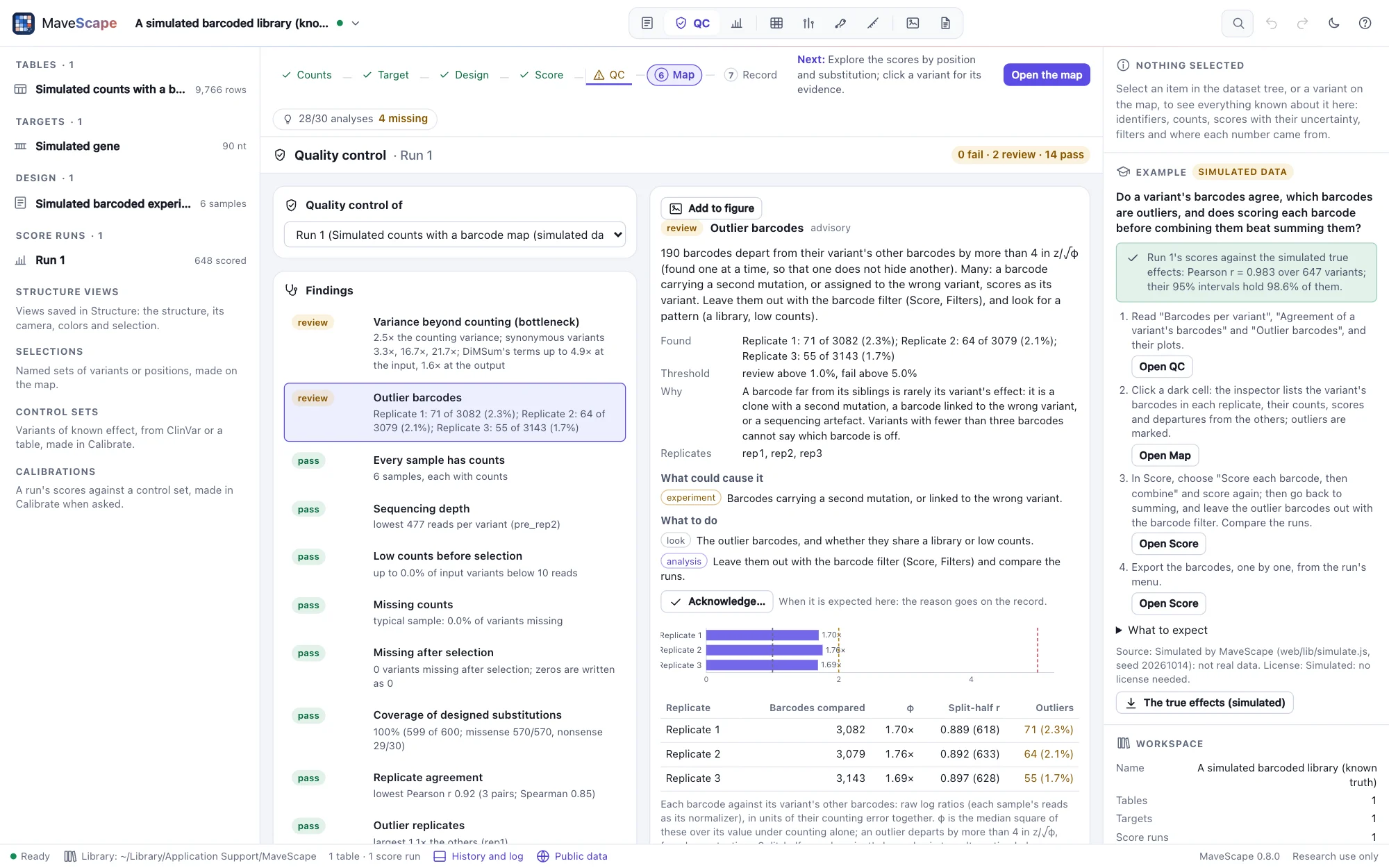
Task: Click the download icon on true effects button
Action: (1131, 703)
